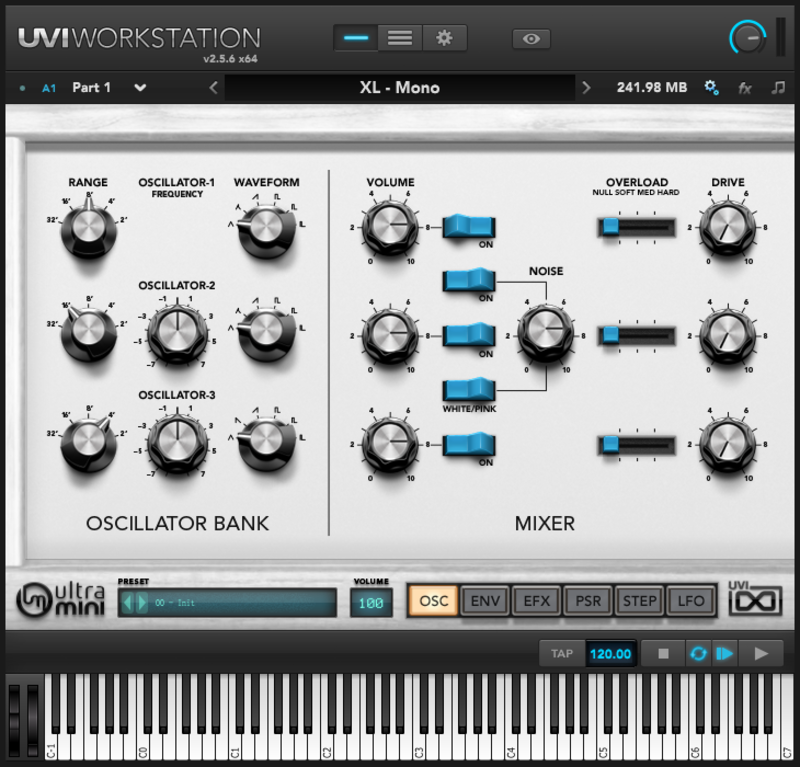
Task: Open the 00 - Init preset display
Action: 227,603
